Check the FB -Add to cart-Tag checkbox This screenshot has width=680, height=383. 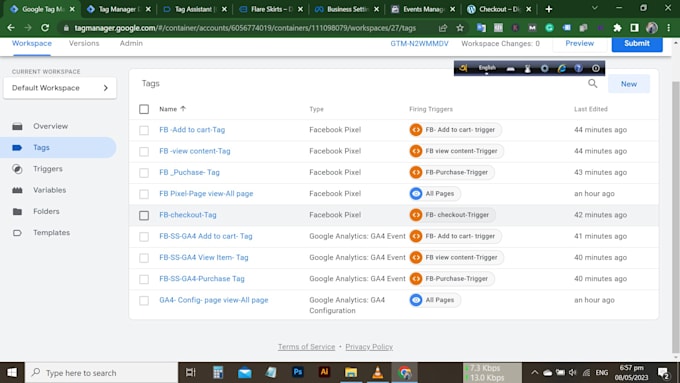[144, 130]
